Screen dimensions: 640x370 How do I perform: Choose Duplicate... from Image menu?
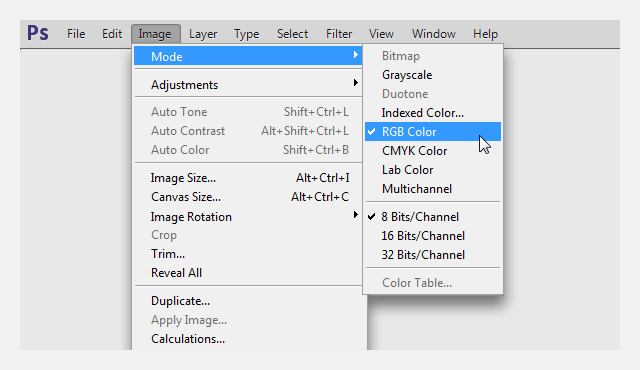click(248, 301)
